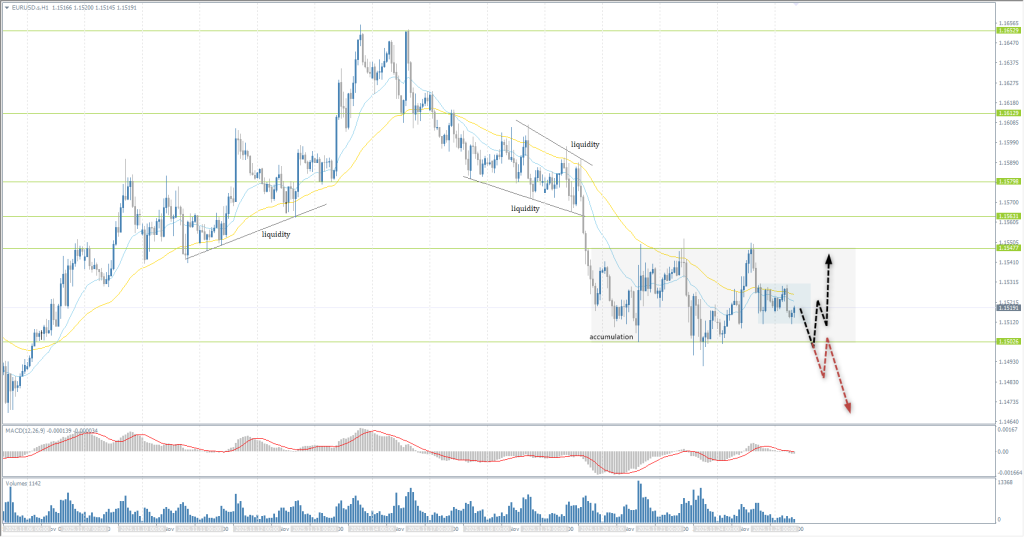
Task: Click the EURUSD.s,H1 chart title text
Action: [32, 8]
